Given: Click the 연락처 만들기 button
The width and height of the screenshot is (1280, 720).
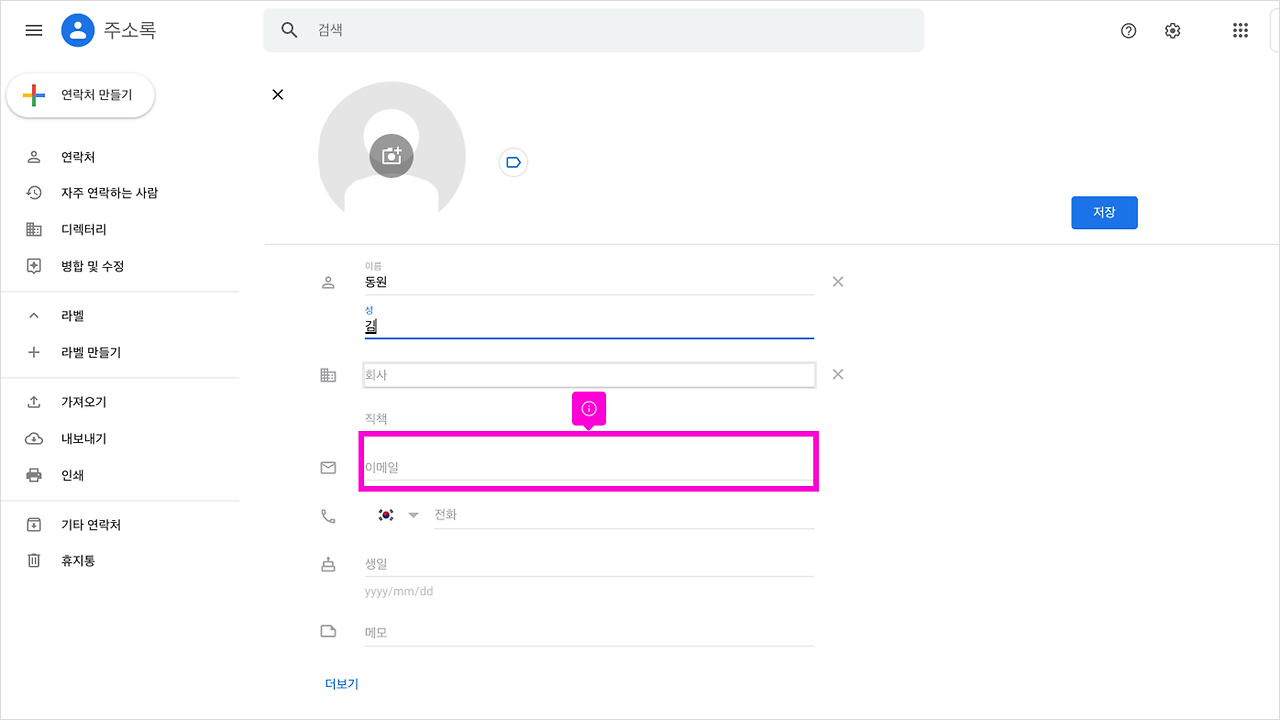Looking at the screenshot, I should click(x=81, y=96).
